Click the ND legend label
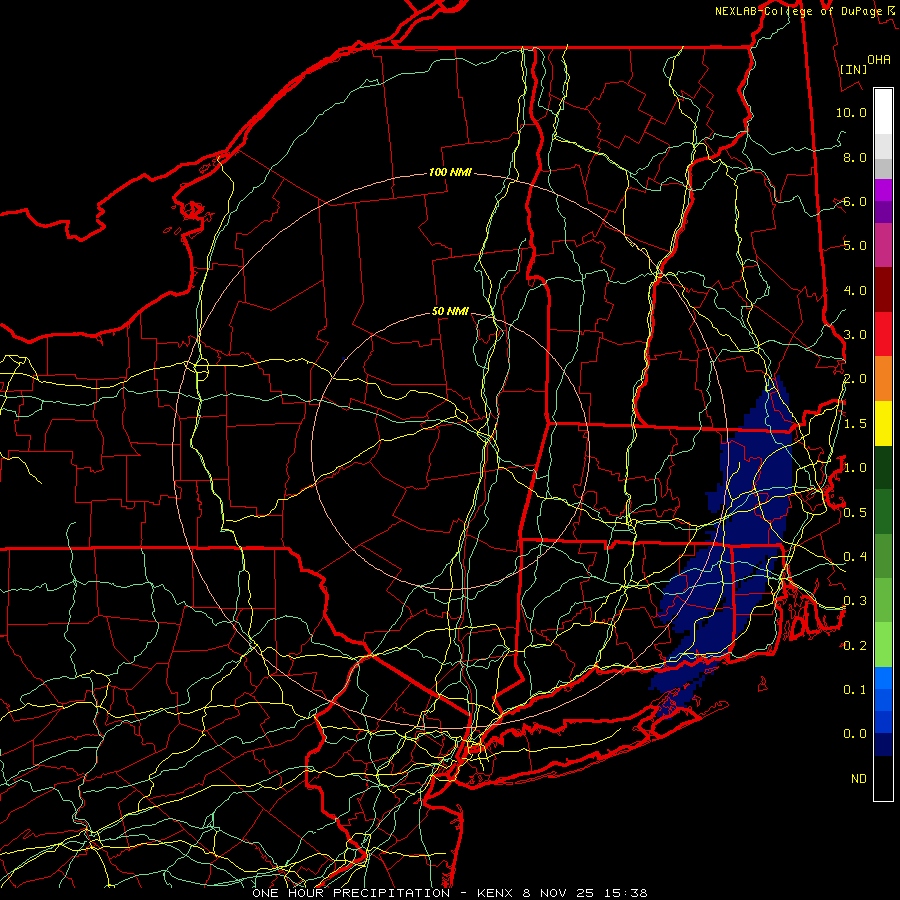900x900 pixels. click(859, 778)
